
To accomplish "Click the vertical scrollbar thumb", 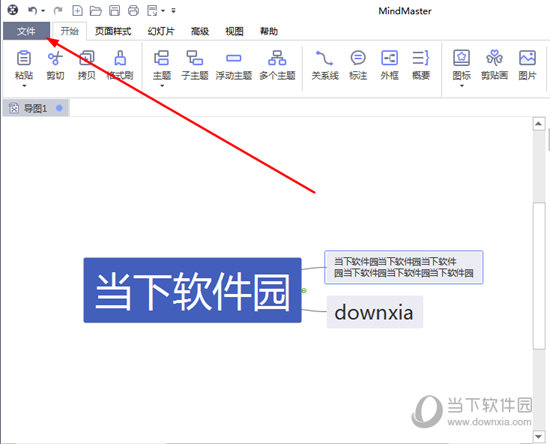I will [x=539, y=275].
